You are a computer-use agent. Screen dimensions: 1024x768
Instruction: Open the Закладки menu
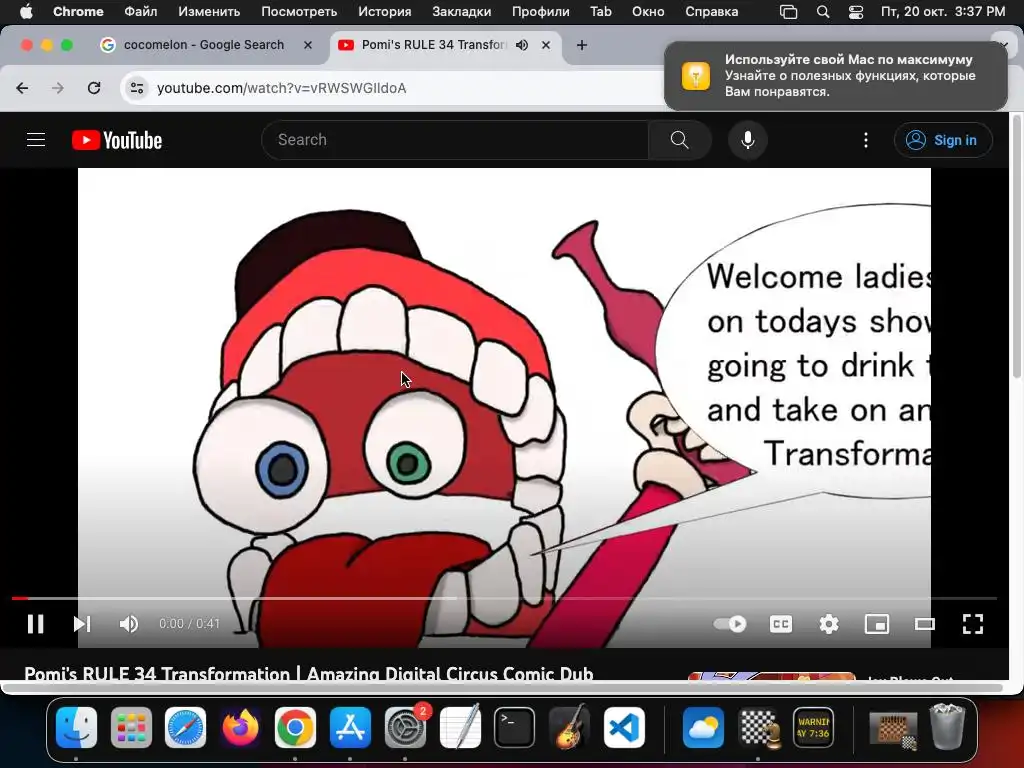462,11
